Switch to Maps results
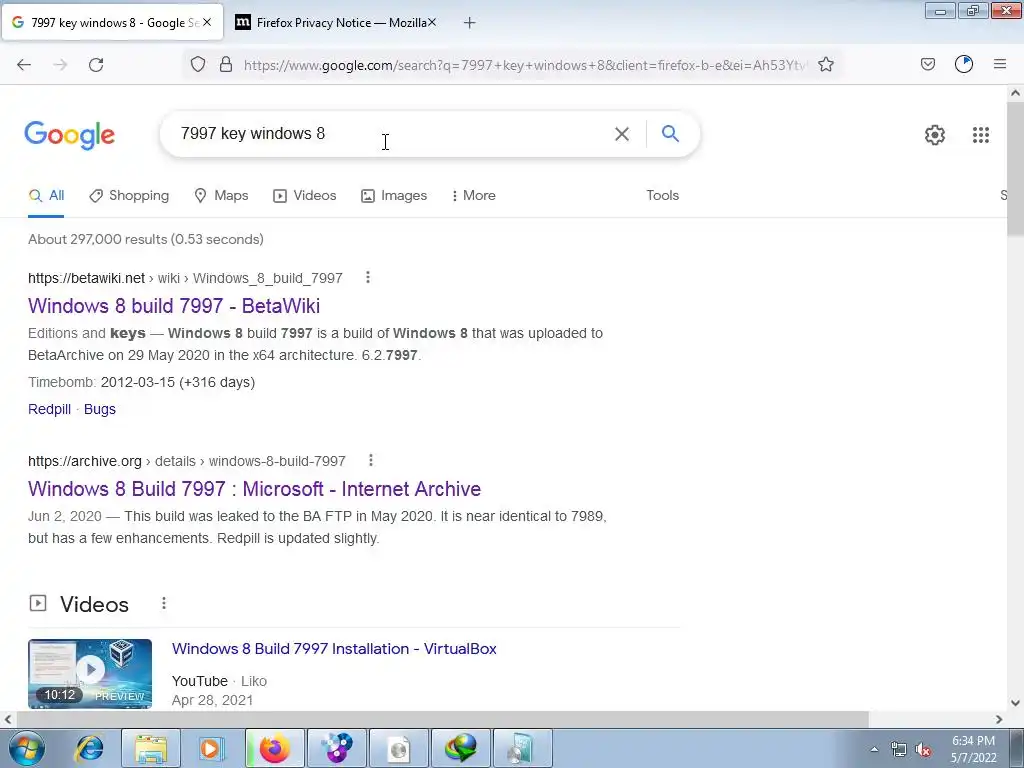 (221, 195)
